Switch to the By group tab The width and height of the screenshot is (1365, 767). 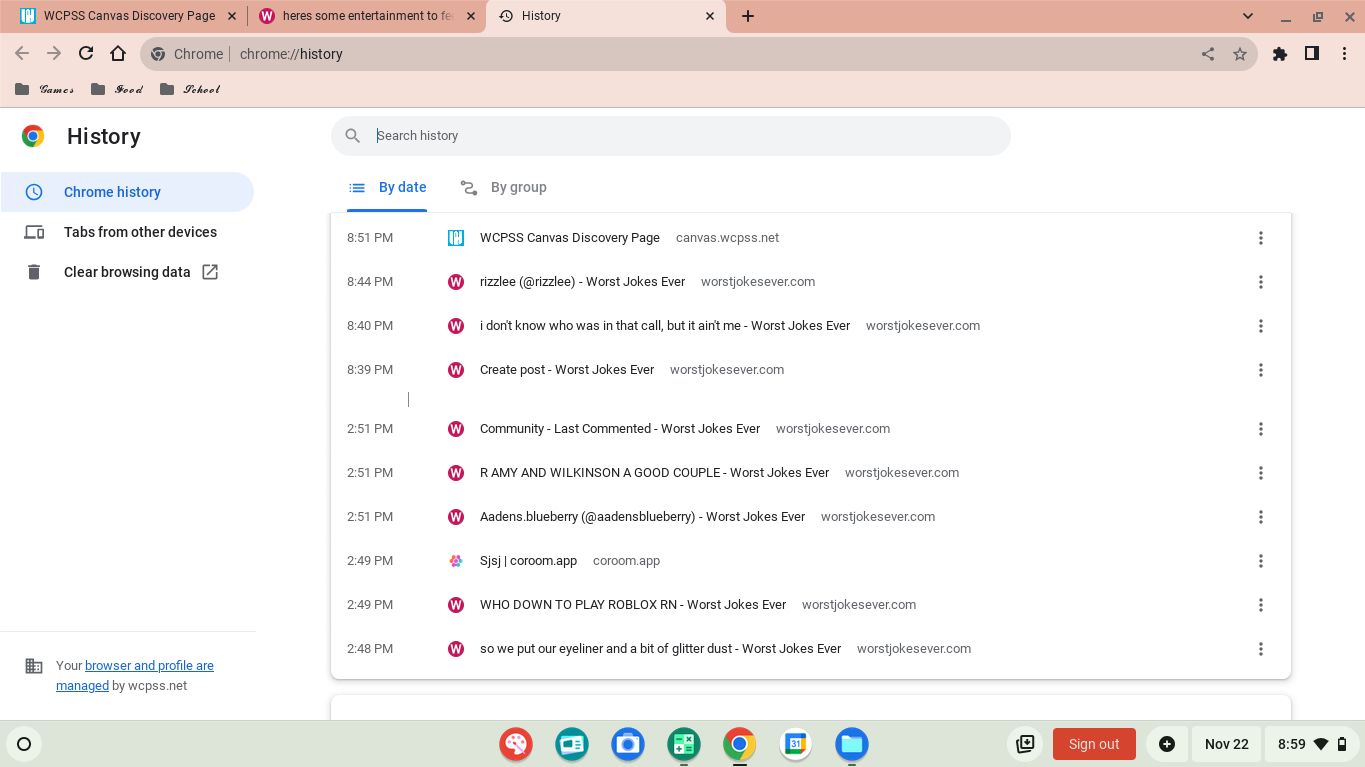pyautogui.click(x=504, y=188)
